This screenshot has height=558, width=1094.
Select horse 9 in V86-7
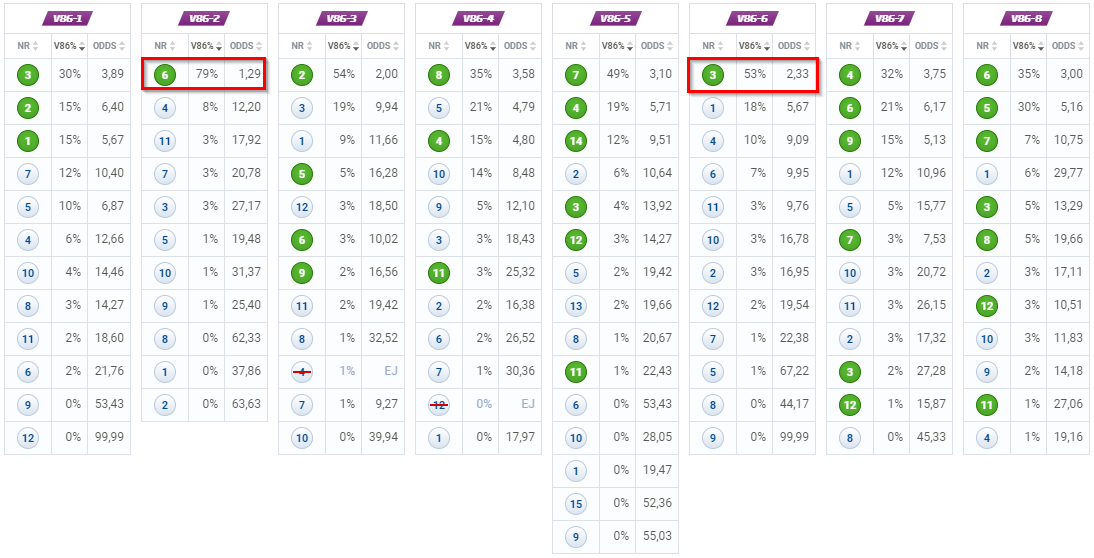tap(849, 140)
